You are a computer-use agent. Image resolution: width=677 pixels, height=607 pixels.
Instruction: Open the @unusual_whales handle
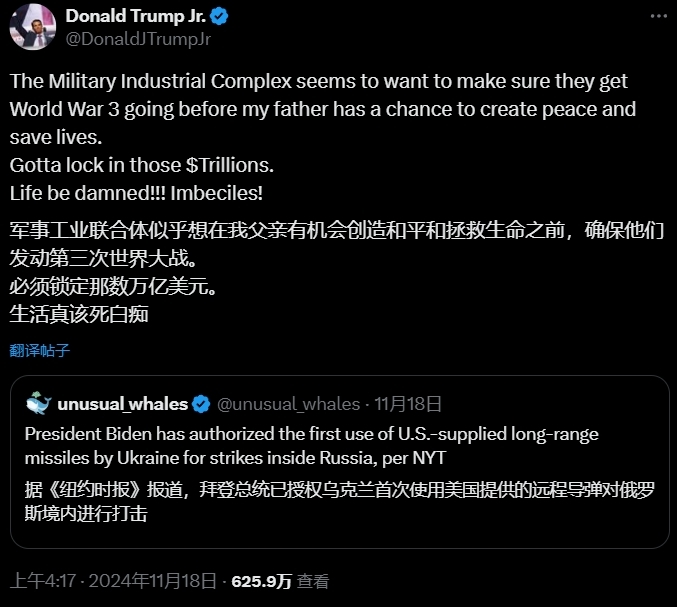tap(288, 404)
